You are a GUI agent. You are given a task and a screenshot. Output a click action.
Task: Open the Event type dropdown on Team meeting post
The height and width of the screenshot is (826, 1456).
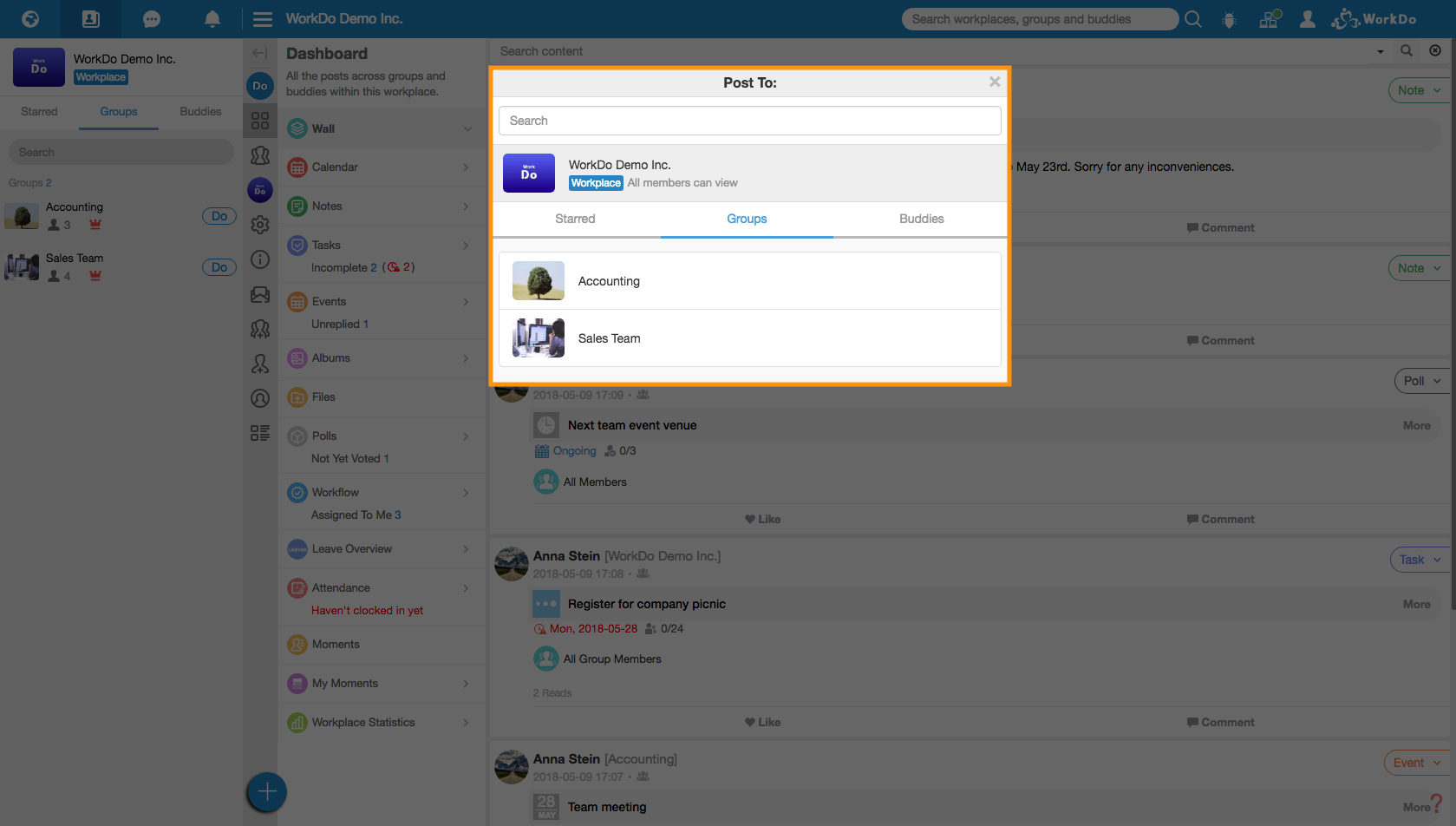1418,763
